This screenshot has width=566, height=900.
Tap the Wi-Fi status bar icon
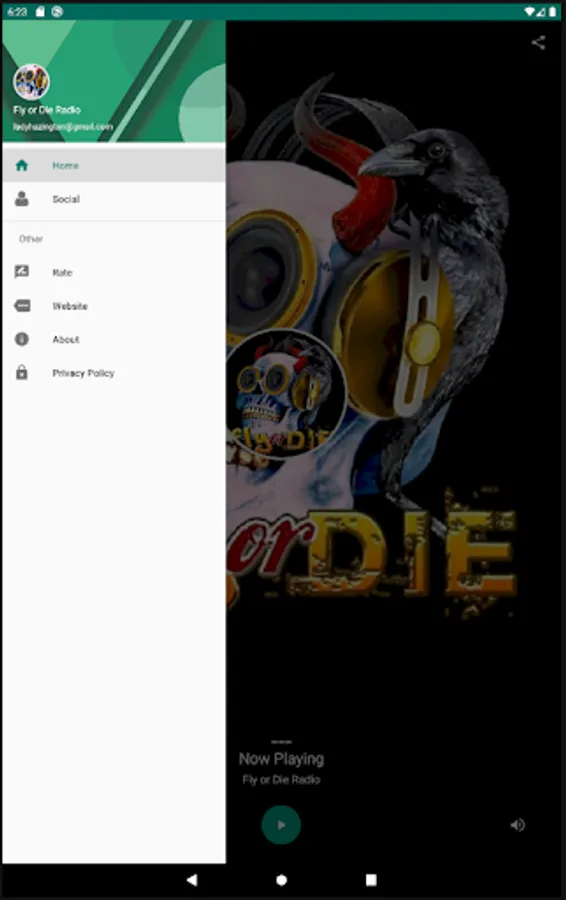coord(529,11)
